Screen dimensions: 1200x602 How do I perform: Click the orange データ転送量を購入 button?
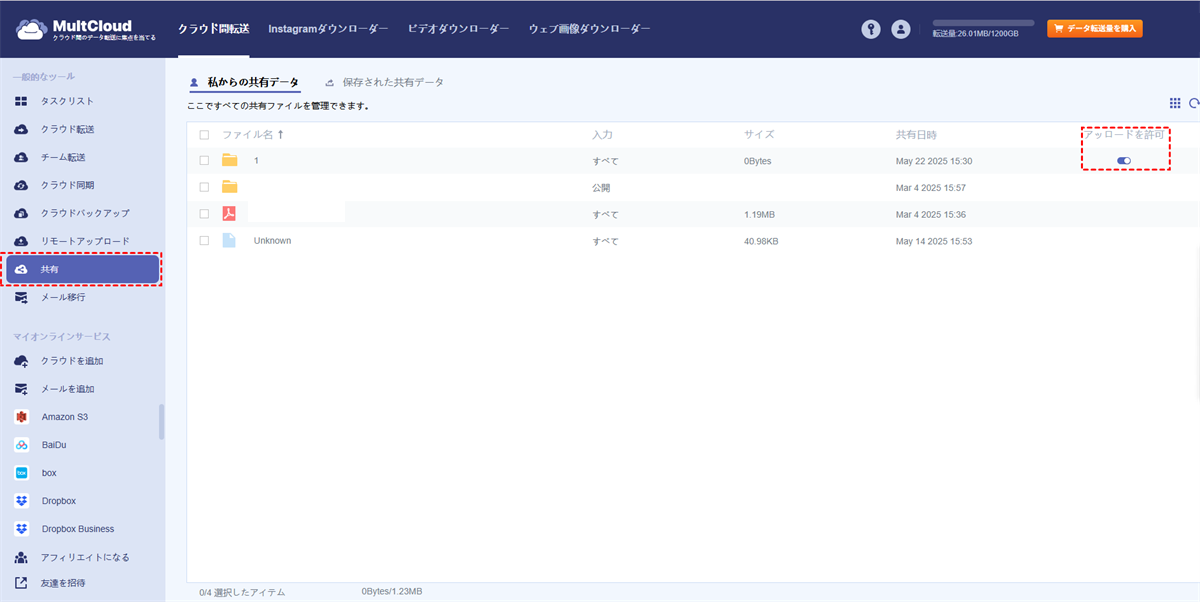pyautogui.click(x=1094, y=29)
